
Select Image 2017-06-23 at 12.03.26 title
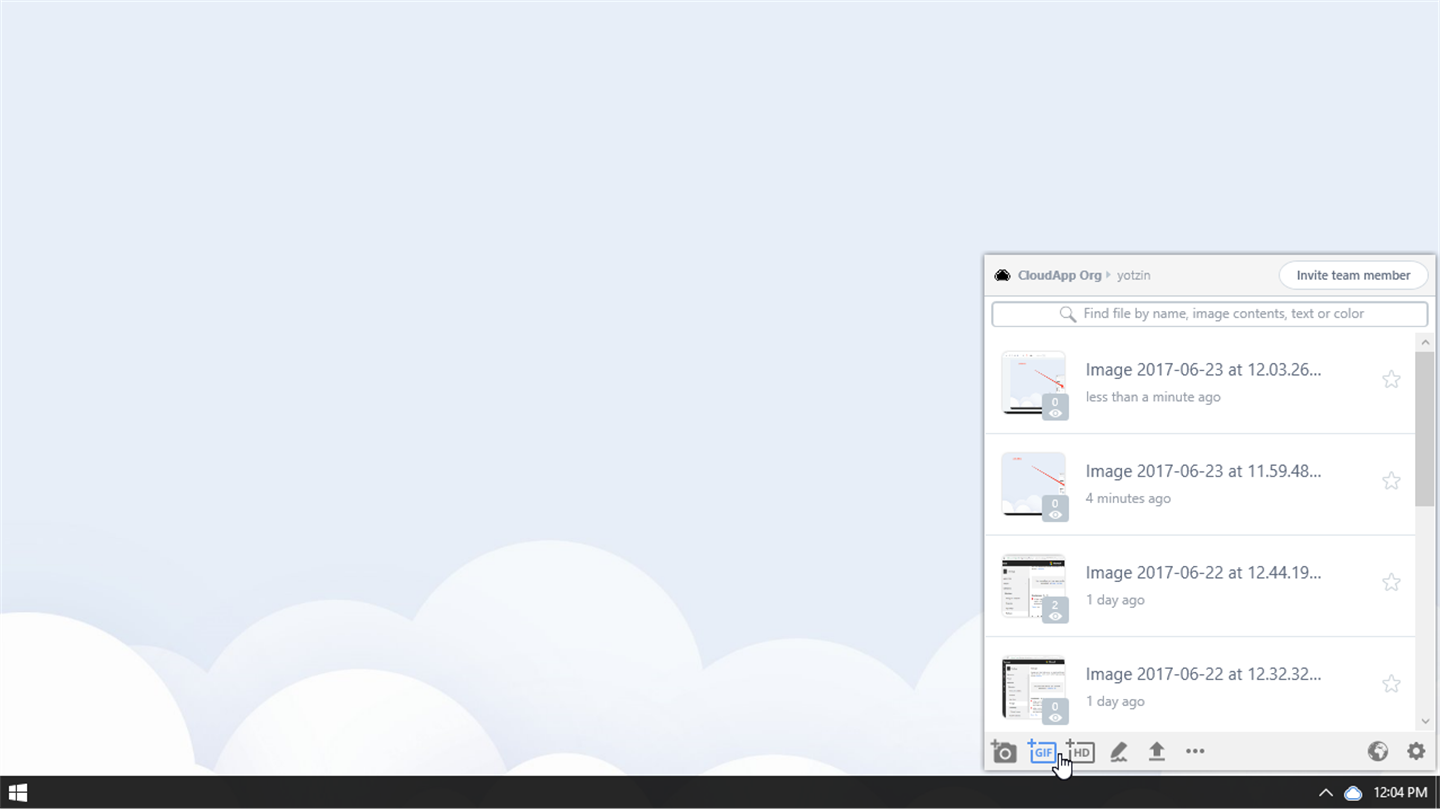[x=1203, y=370]
